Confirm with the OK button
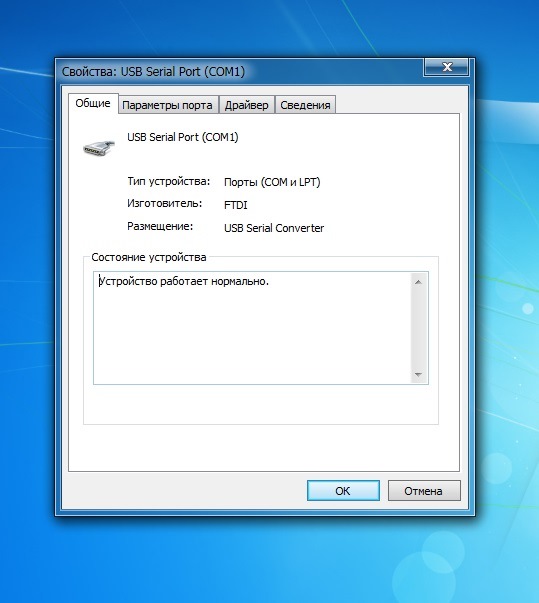Viewport: 539px width, 603px height. coord(343,491)
